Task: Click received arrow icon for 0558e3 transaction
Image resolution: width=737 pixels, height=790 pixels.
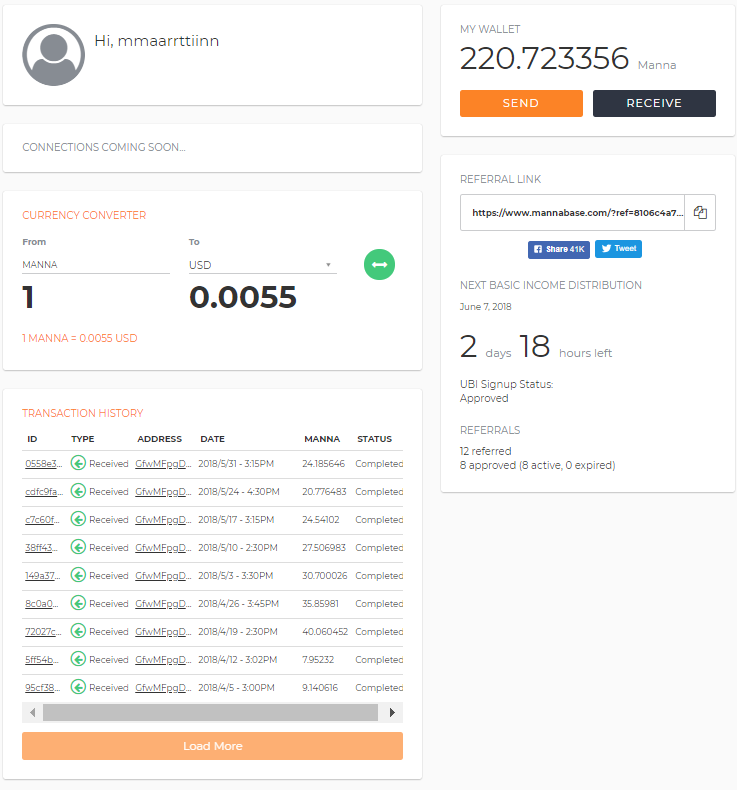Action: coord(78,463)
